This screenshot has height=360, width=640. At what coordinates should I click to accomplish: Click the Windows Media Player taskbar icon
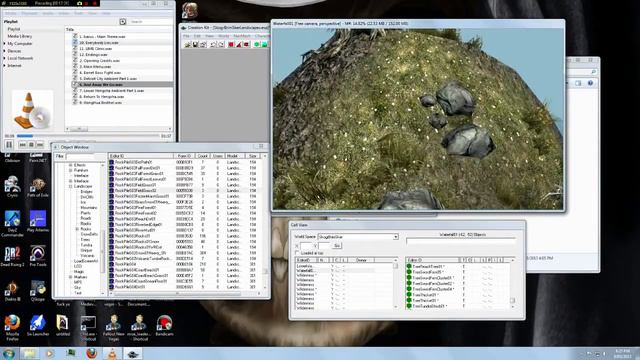click(x=50, y=353)
